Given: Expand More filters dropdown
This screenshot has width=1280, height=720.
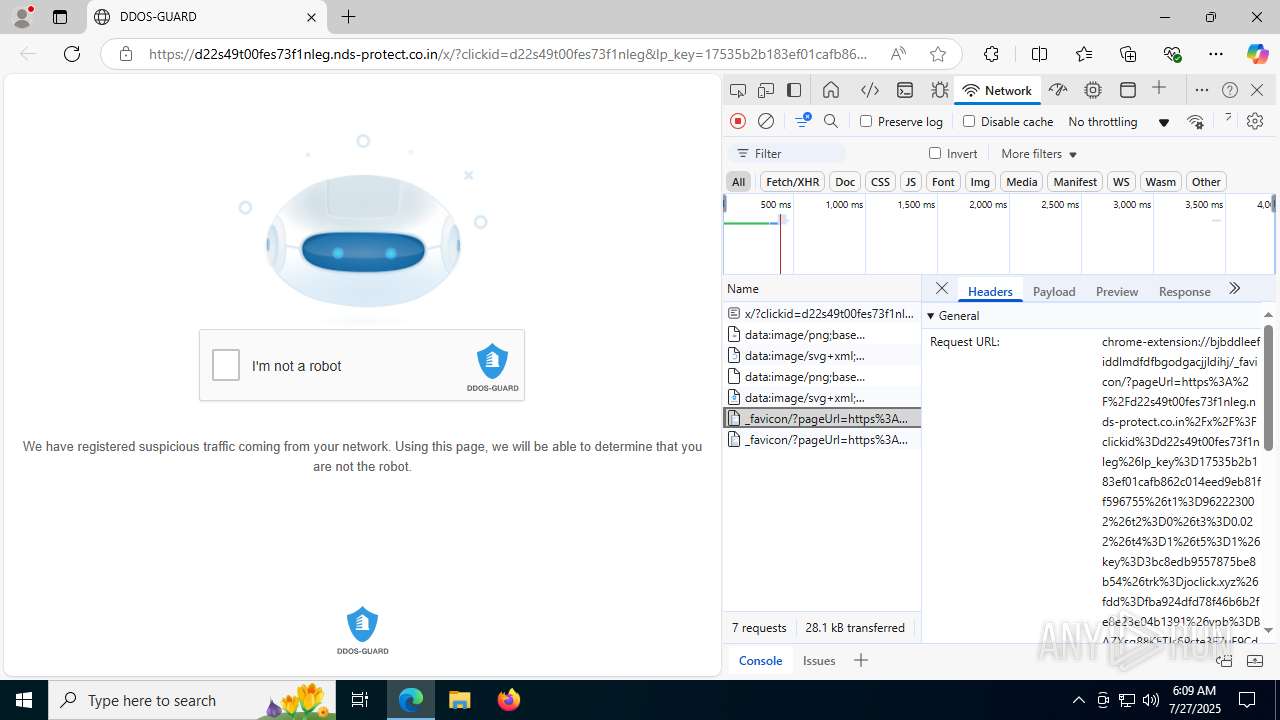Looking at the screenshot, I should (x=1039, y=153).
